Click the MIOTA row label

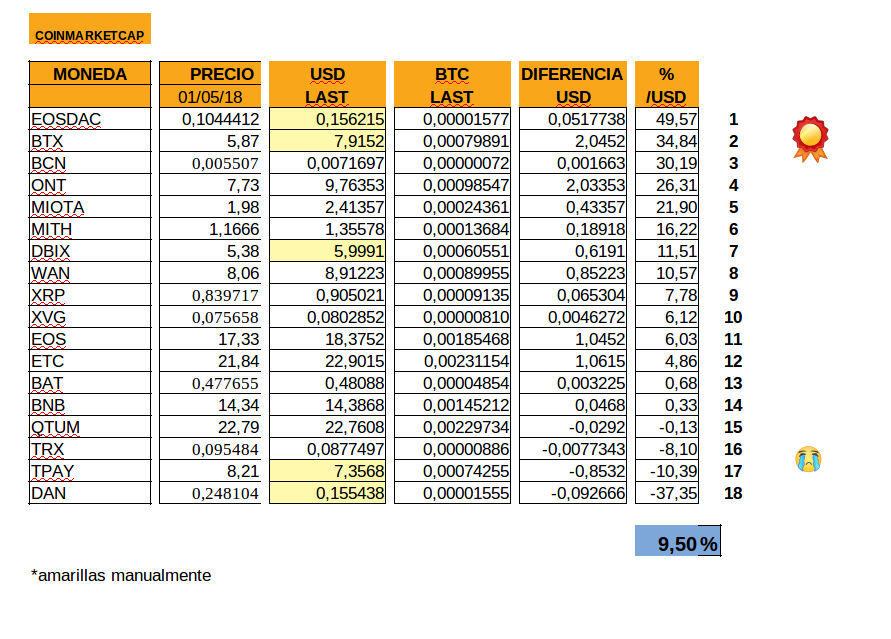click(x=90, y=208)
